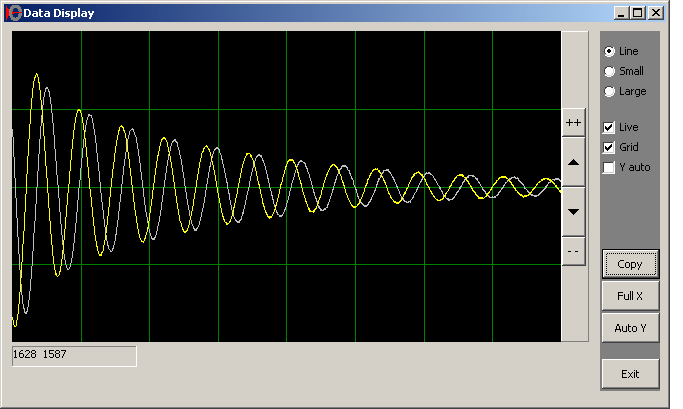Maximize the Data Display window
The width and height of the screenshot is (683, 409).
(x=638, y=13)
